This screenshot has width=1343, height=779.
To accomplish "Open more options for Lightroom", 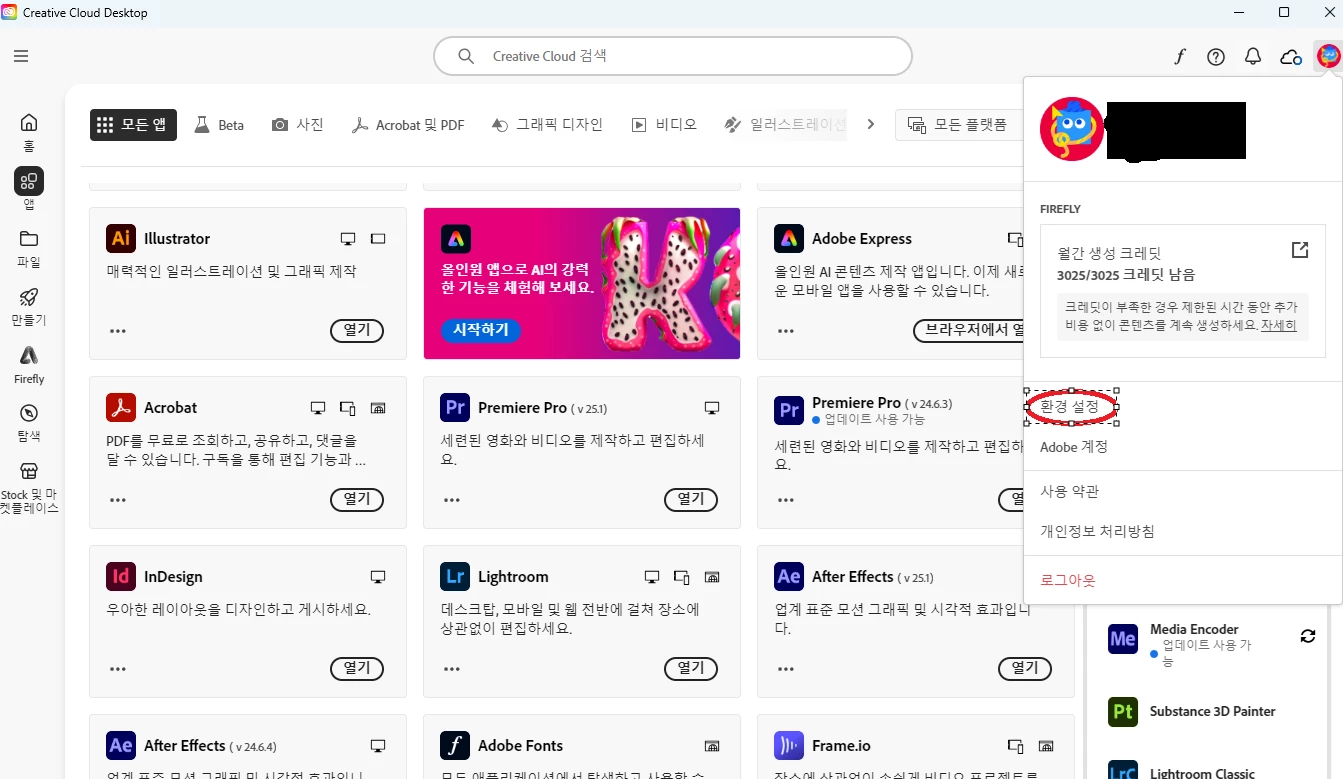I will pos(452,669).
